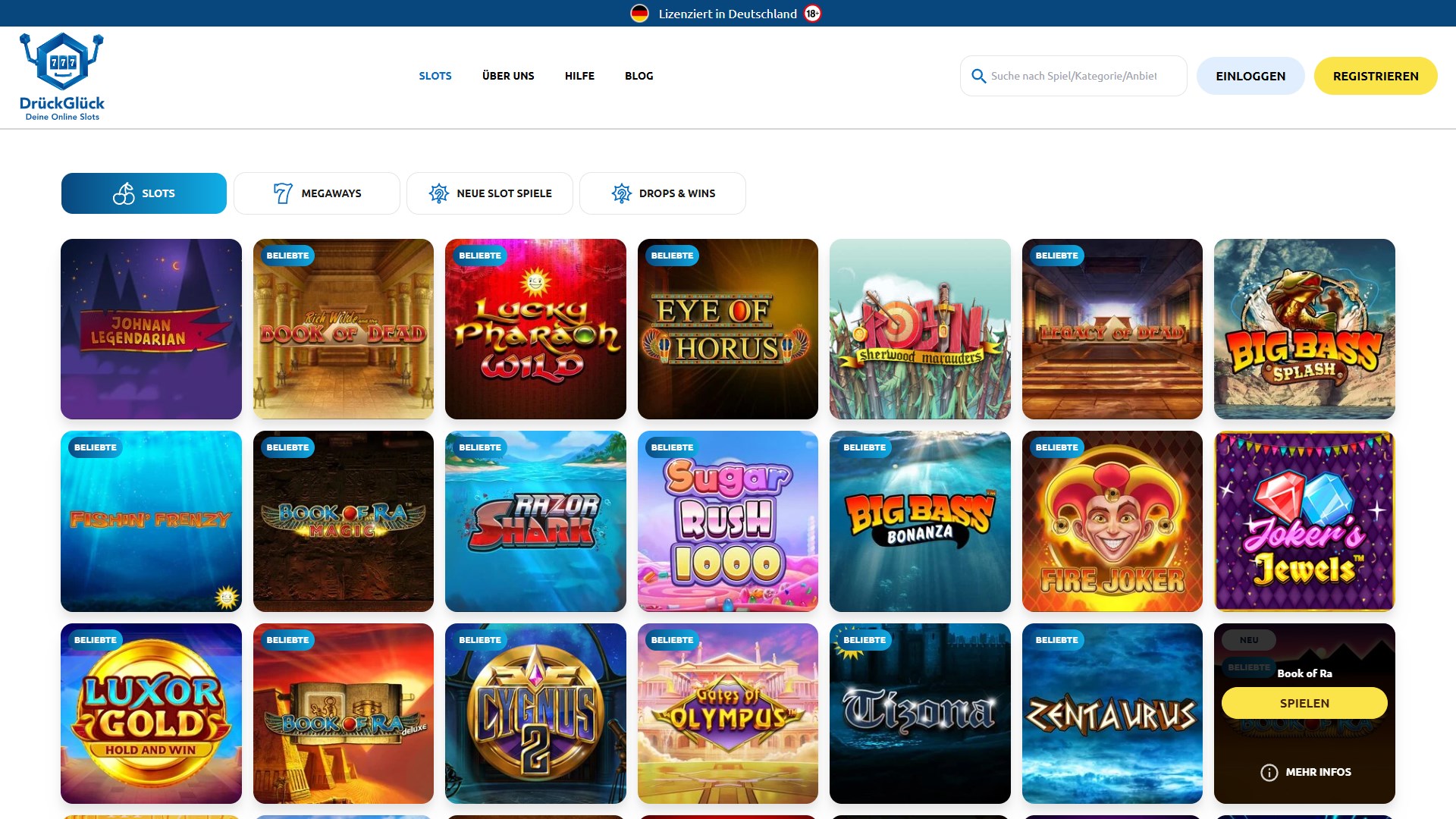Open the Über Uns page

(508, 76)
